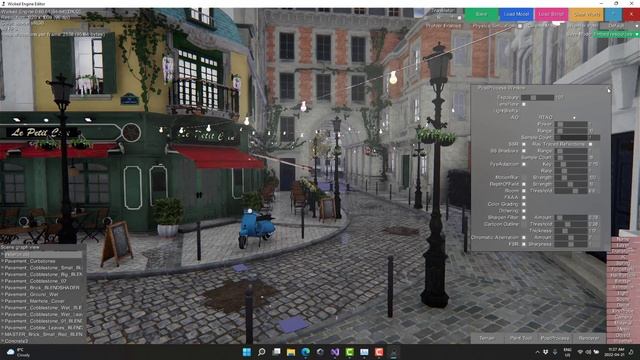Open the green resolution dropdown
This screenshot has width=640, height=360.
(616, 34)
